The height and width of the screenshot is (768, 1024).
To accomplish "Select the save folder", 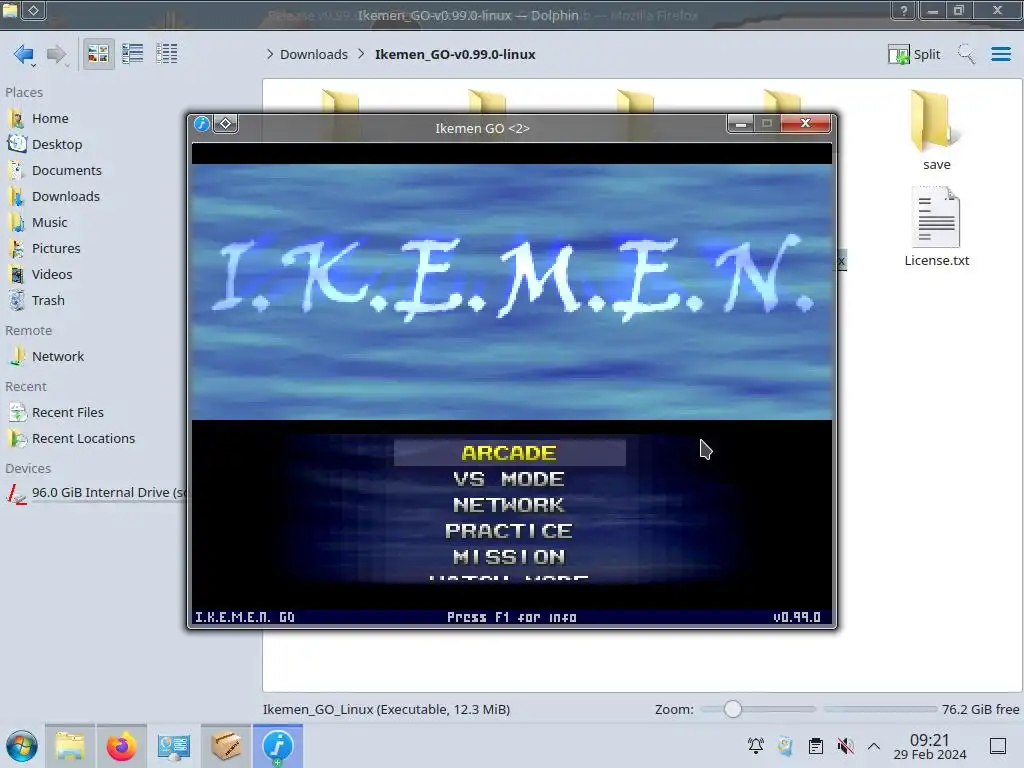I will (x=936, y=130).
